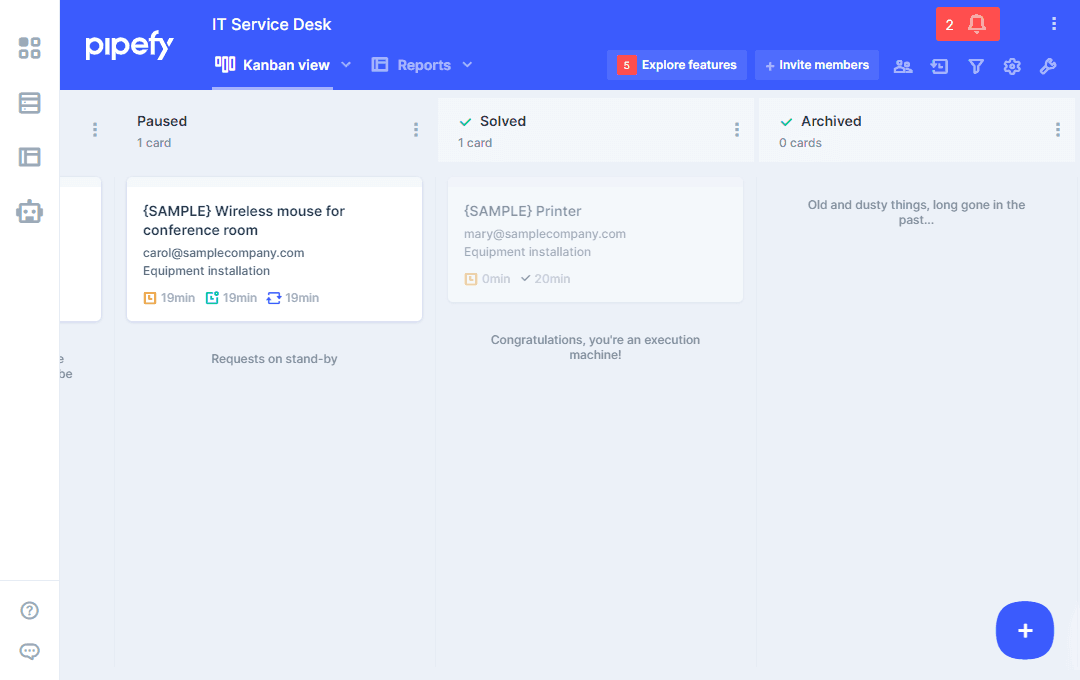Open the automation robot icon in sidebar
The image size is (1080, 680).
30,211
